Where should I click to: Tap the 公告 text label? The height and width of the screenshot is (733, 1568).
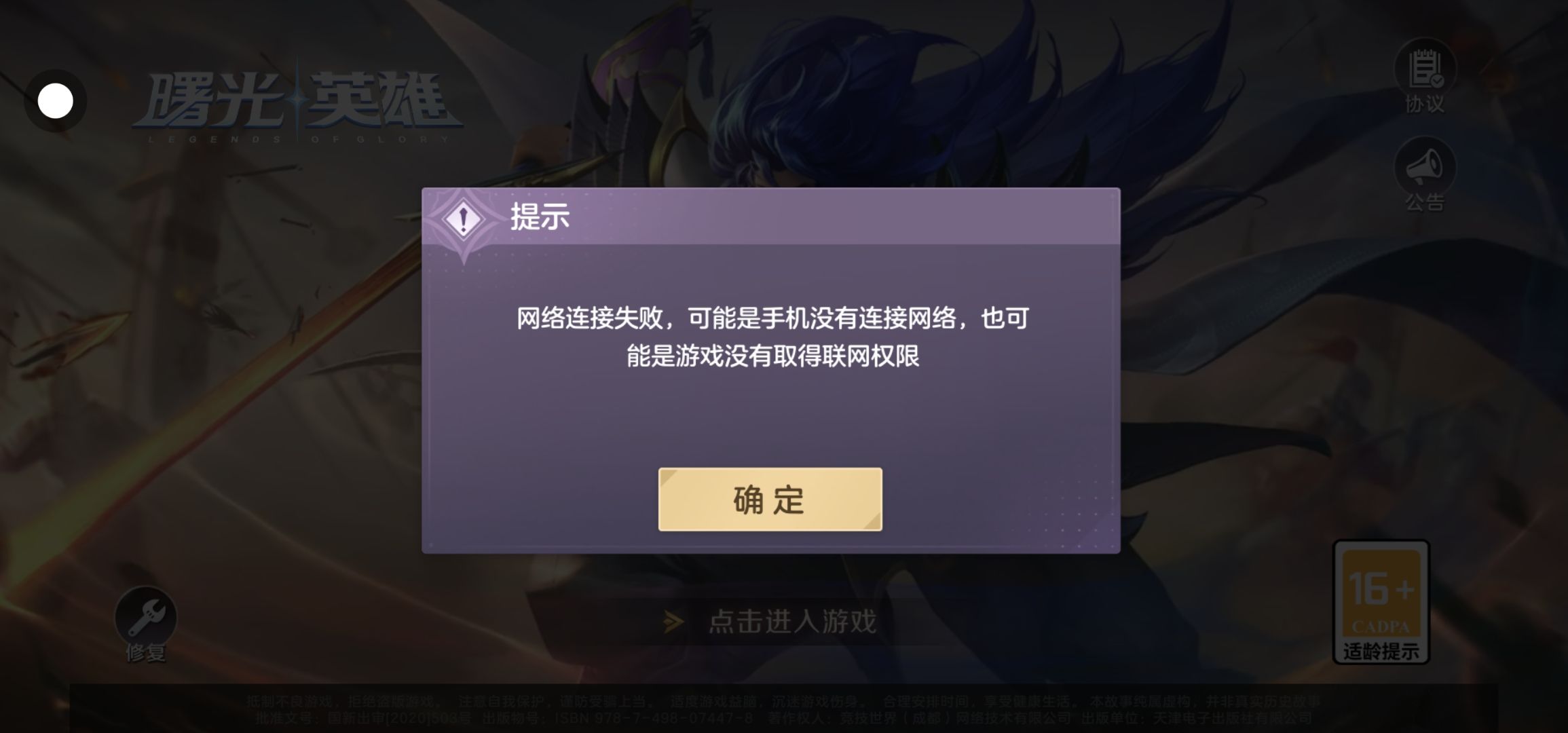[x=1425, y=202]
